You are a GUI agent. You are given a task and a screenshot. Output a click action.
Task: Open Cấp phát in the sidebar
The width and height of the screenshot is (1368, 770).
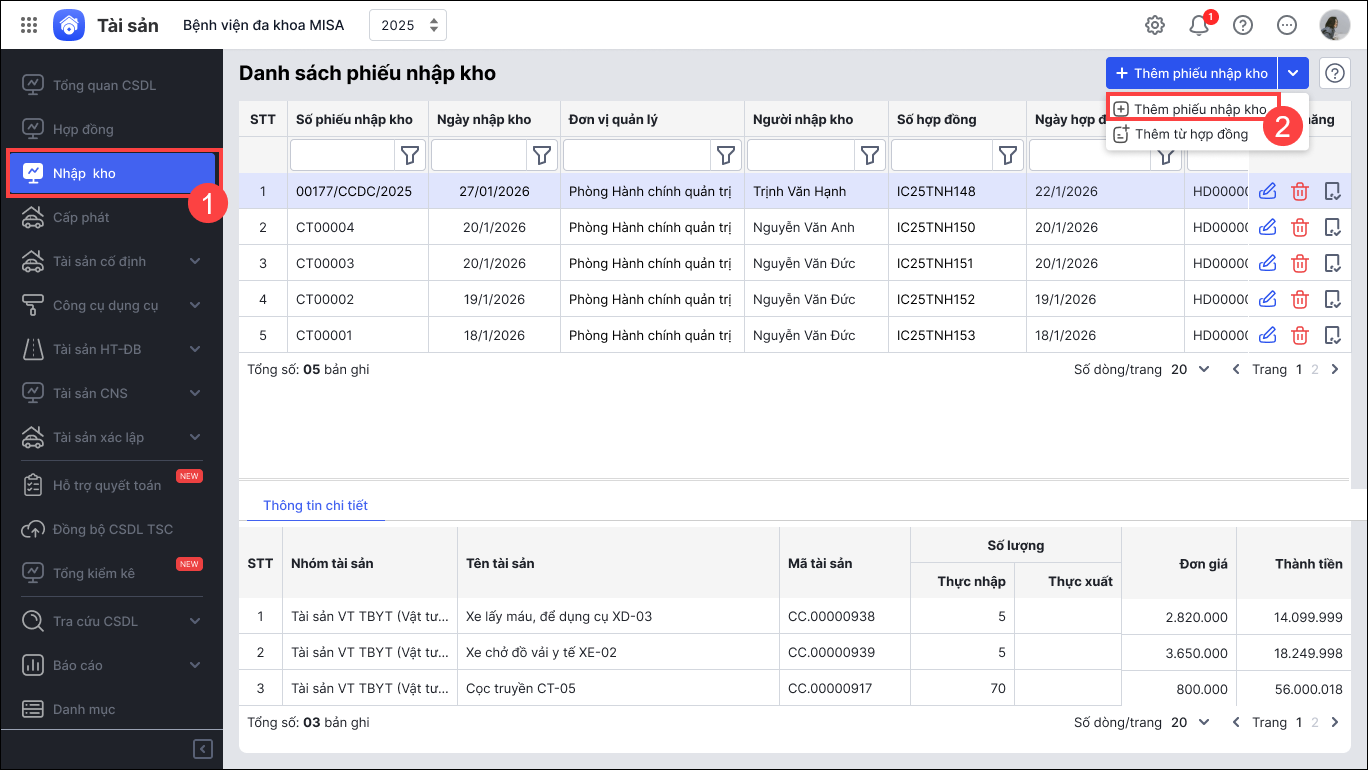pyautogui.click(x=81, y=217)
